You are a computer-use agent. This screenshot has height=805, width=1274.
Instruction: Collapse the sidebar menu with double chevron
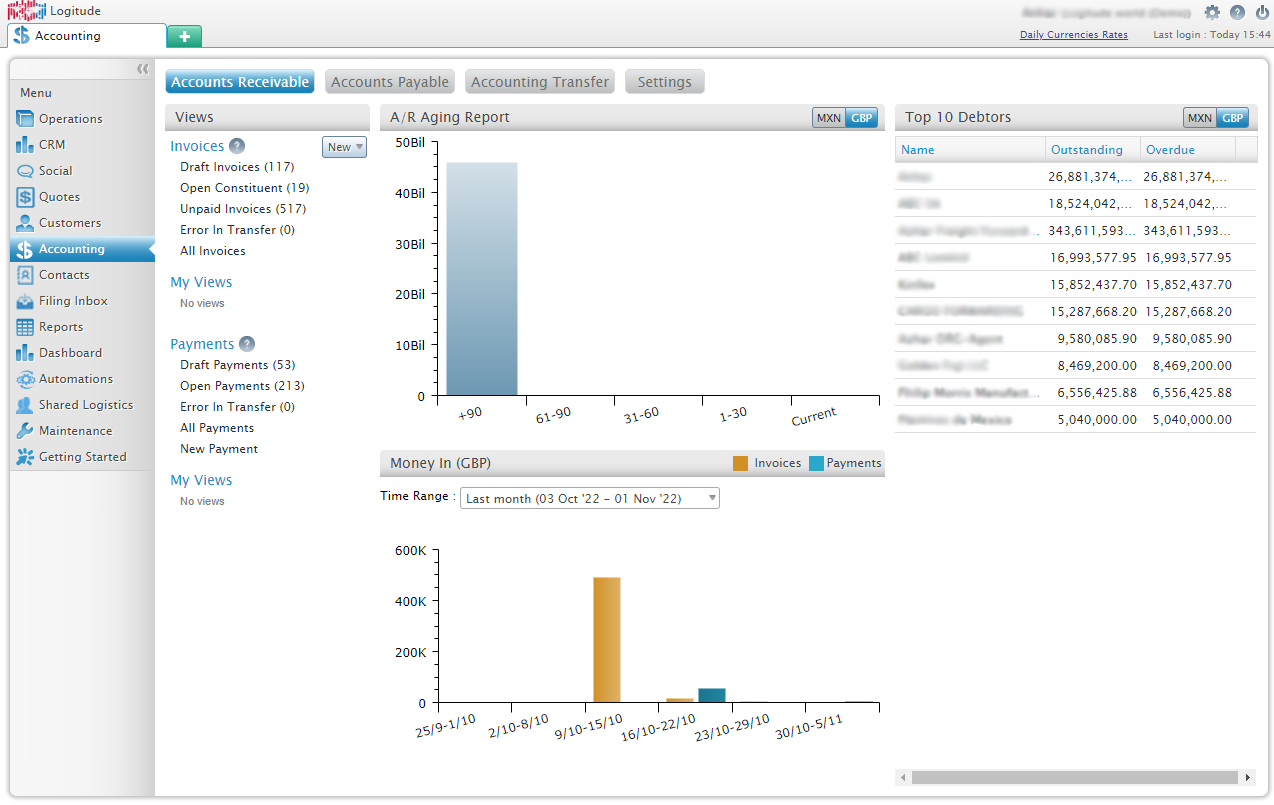coord(142,68)
